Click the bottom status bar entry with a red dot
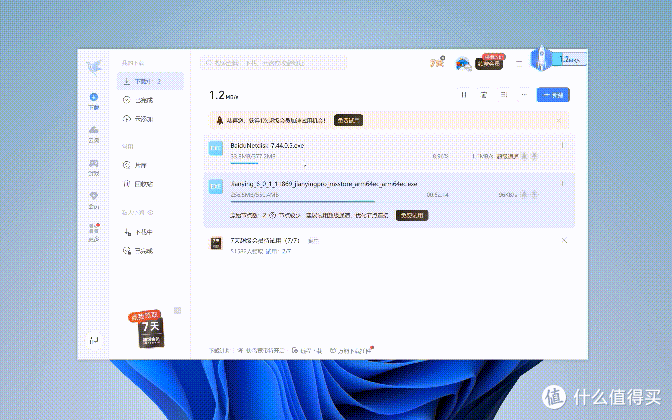672x420 pixels. point(350,351)
